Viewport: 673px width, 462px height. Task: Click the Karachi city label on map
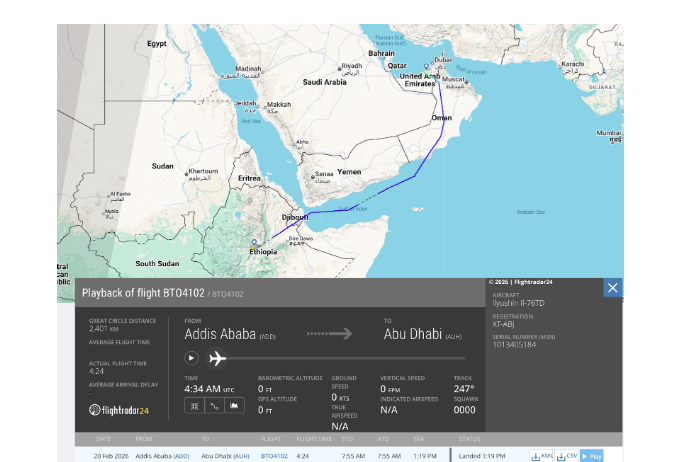(x=573, y=64)
